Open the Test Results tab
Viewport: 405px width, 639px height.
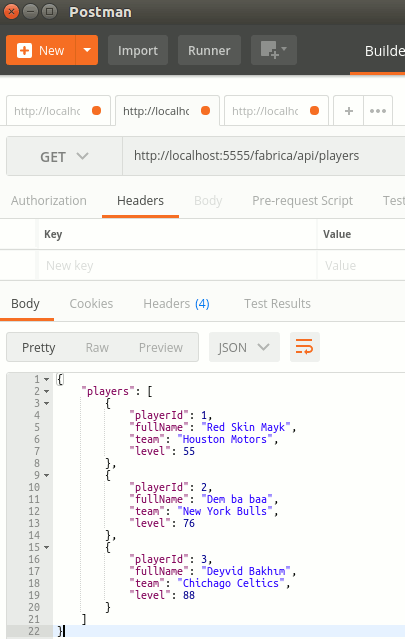coord(277,304)
